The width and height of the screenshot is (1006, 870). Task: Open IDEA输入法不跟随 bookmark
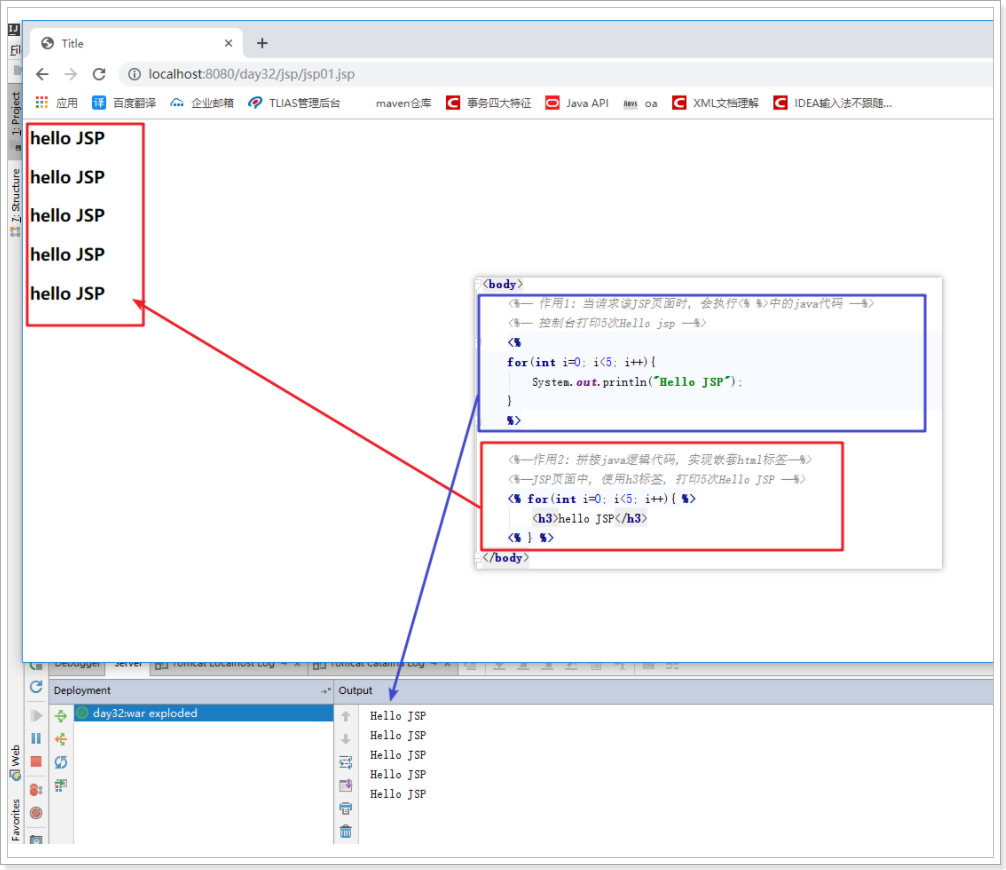pyautogui.click(x=833, y=103)
